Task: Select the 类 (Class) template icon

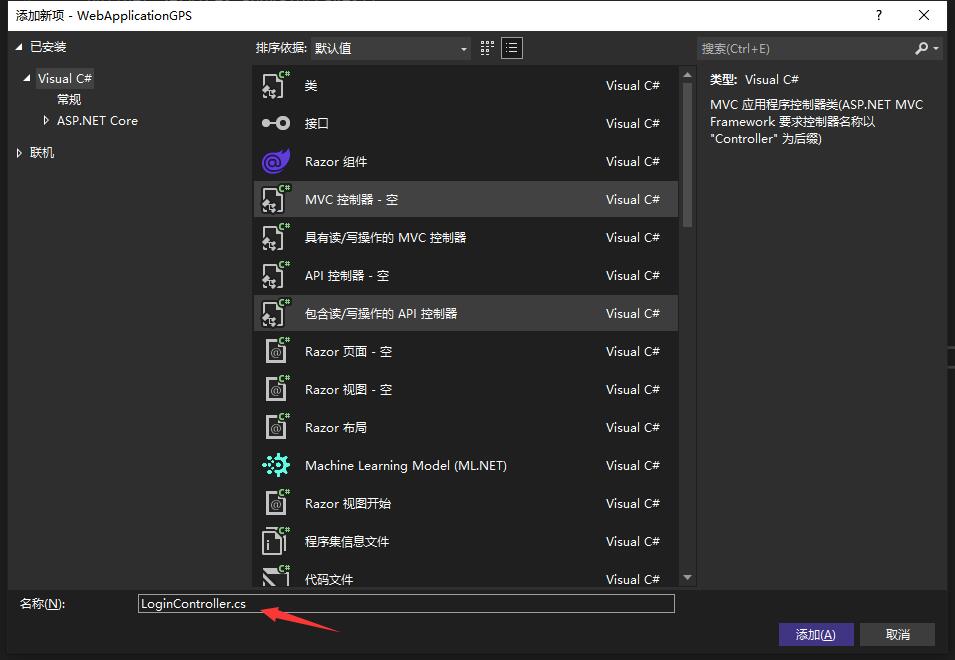Action: click(x=275, y=86)
